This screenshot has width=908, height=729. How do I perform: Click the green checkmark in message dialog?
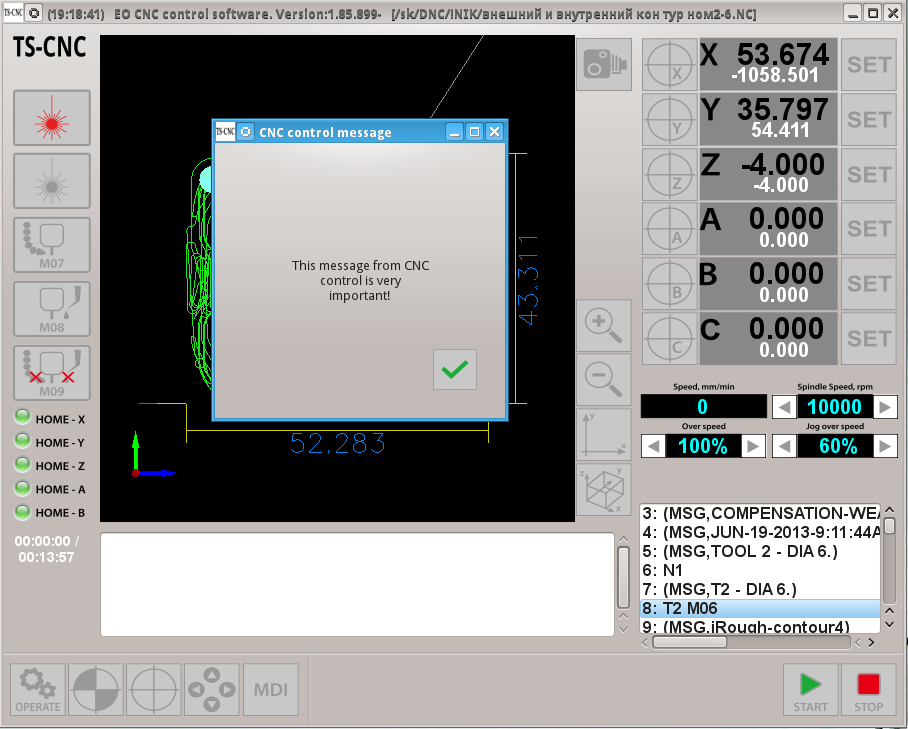coord(455,370)
